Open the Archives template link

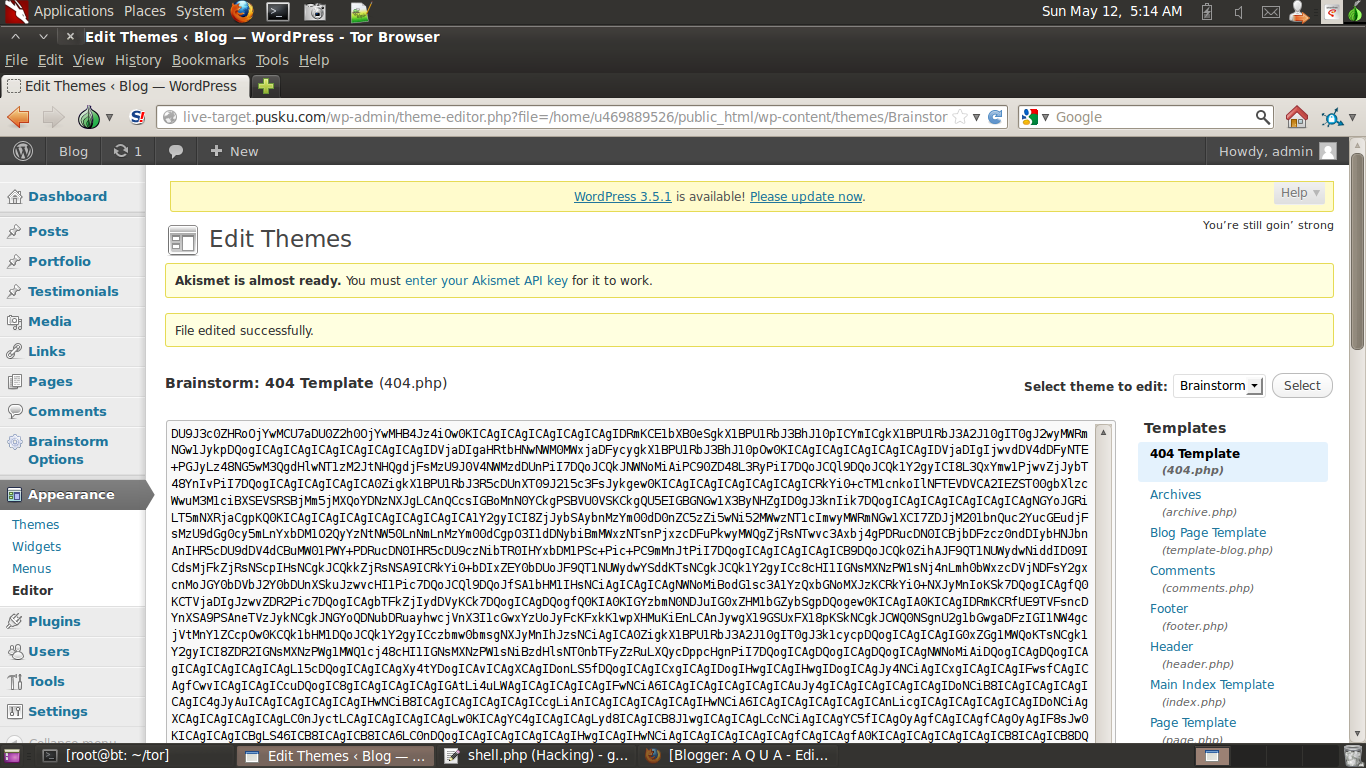[x=1175, y=494]
